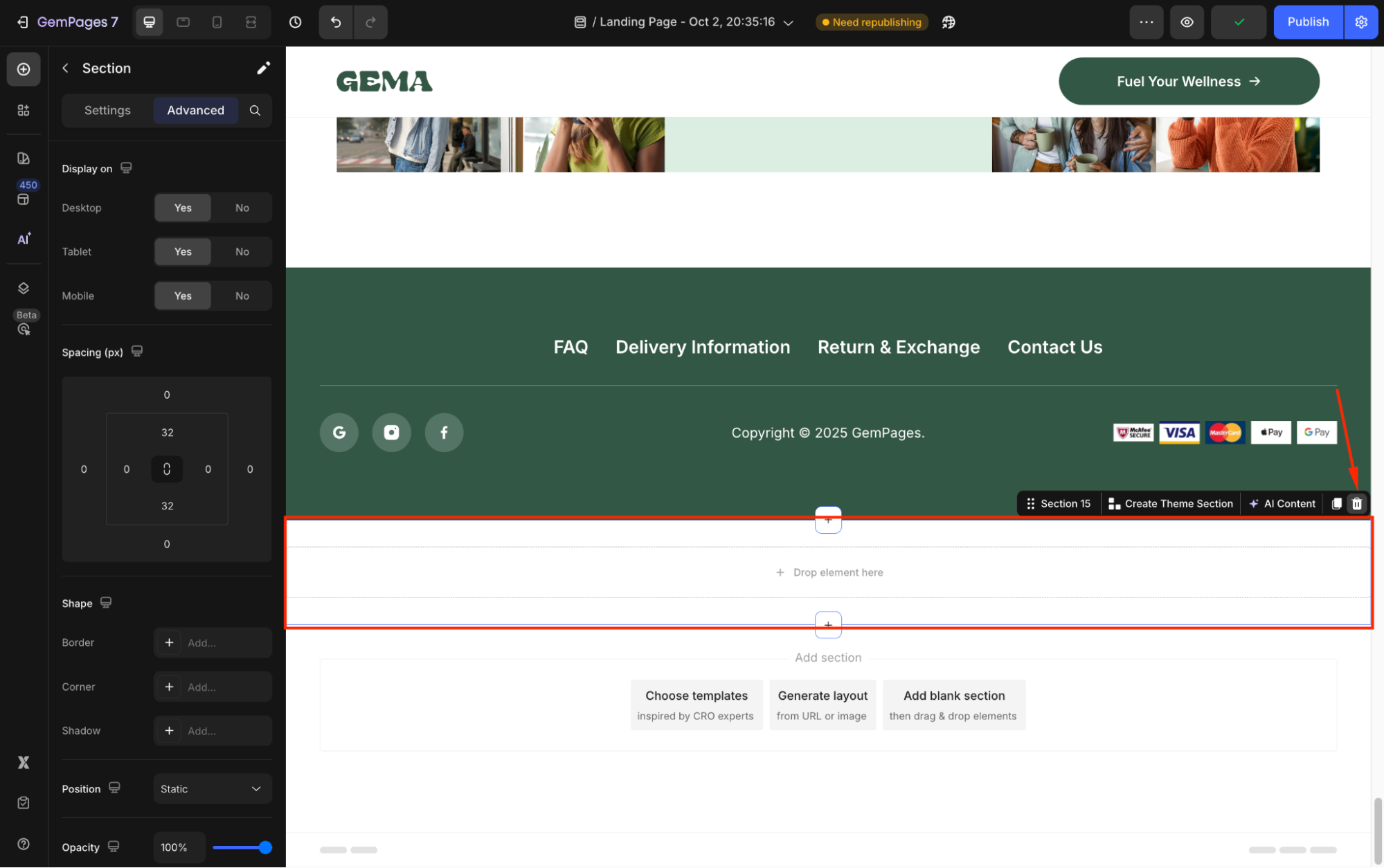Screen dimensions: 1384x868
Task: Expand the landing page title dropdown
Action: pos(788,22)
